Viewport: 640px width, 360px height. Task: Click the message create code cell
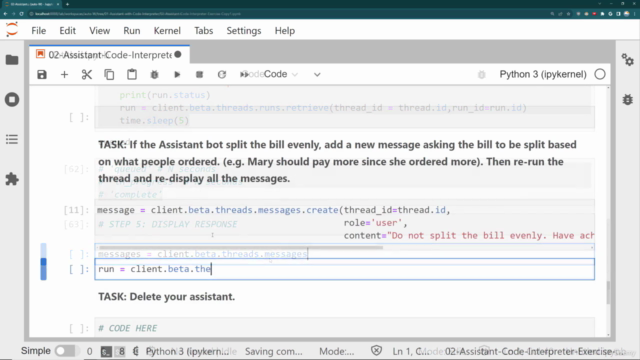(344, 222)
